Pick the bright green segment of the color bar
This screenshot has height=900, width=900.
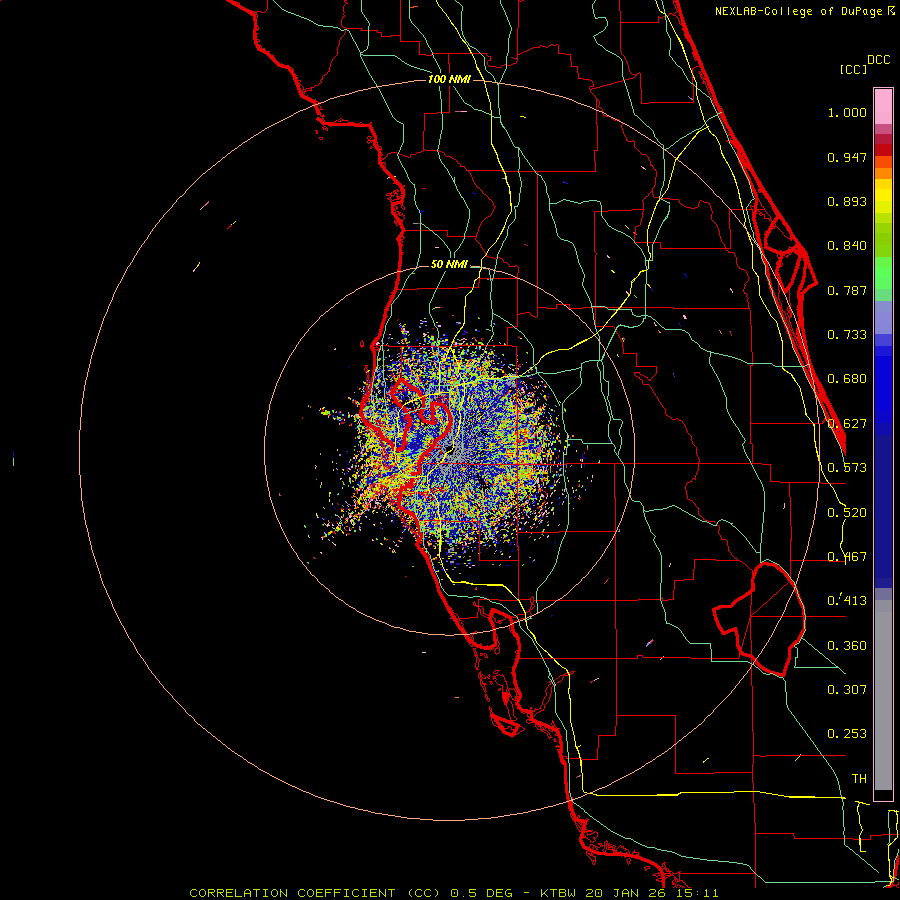pyautogui.click(x=883, y=273)
